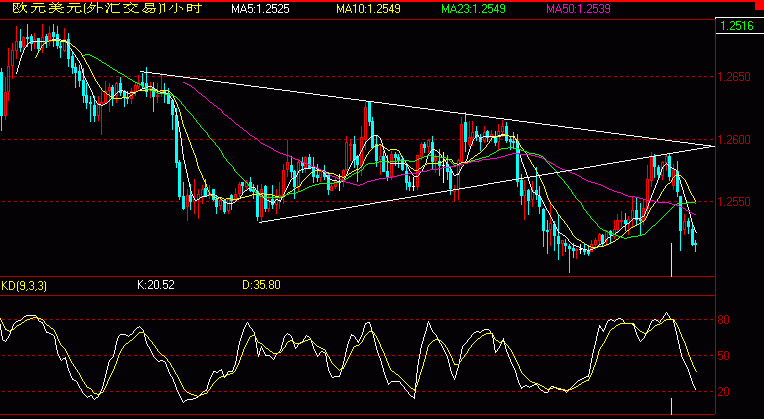
Task: Click the last candlestick on the chart
Action: pos(695,245)
